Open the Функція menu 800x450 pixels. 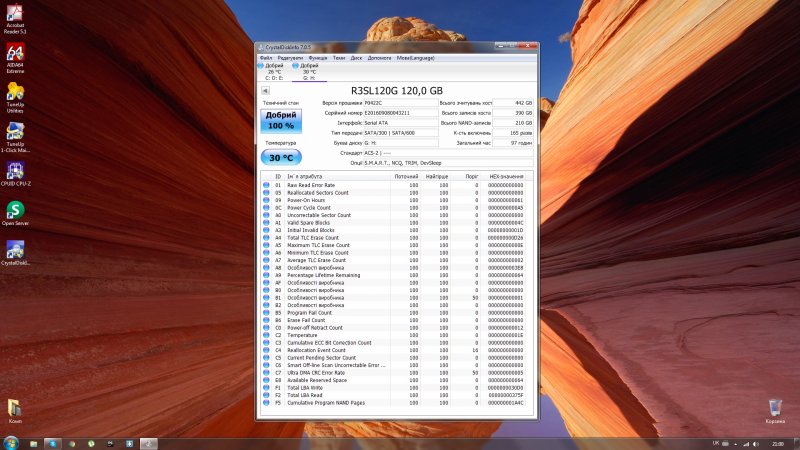[317, 59]
